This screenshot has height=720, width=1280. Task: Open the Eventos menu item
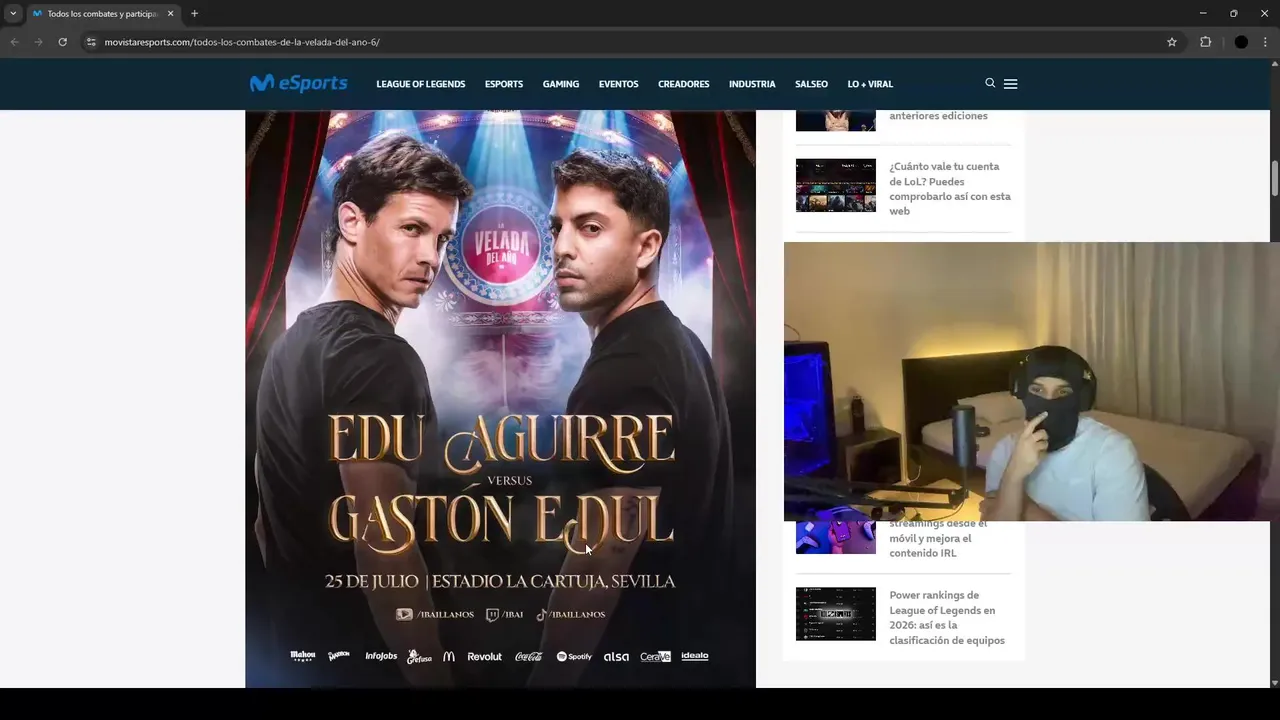618,84
